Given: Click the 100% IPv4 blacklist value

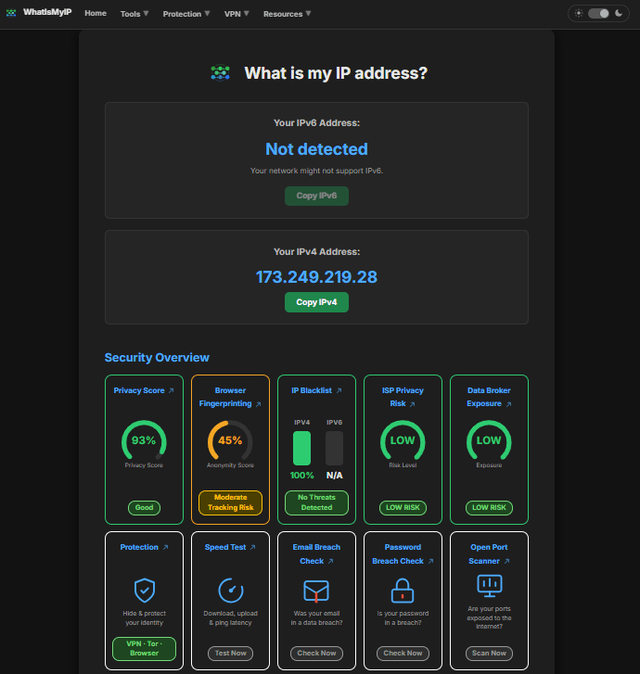Looking at the screenshot, I should (x=302, y=475).
